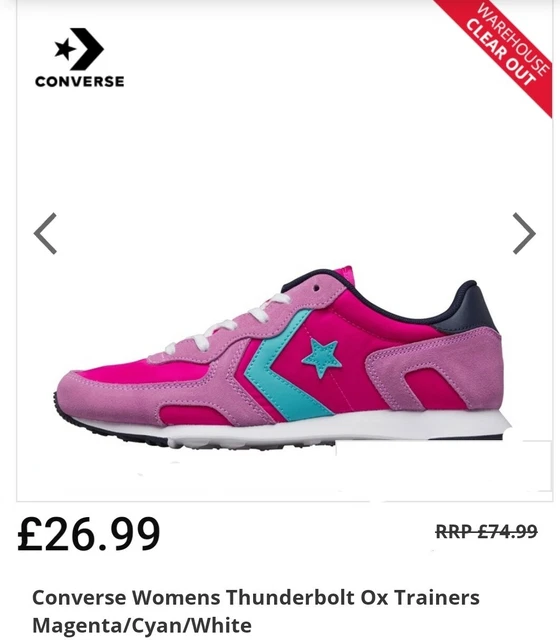This screenshot has height=640, width=560.
Task: Click the black star in the Converse logo
Action: click(x=65, y=49)
